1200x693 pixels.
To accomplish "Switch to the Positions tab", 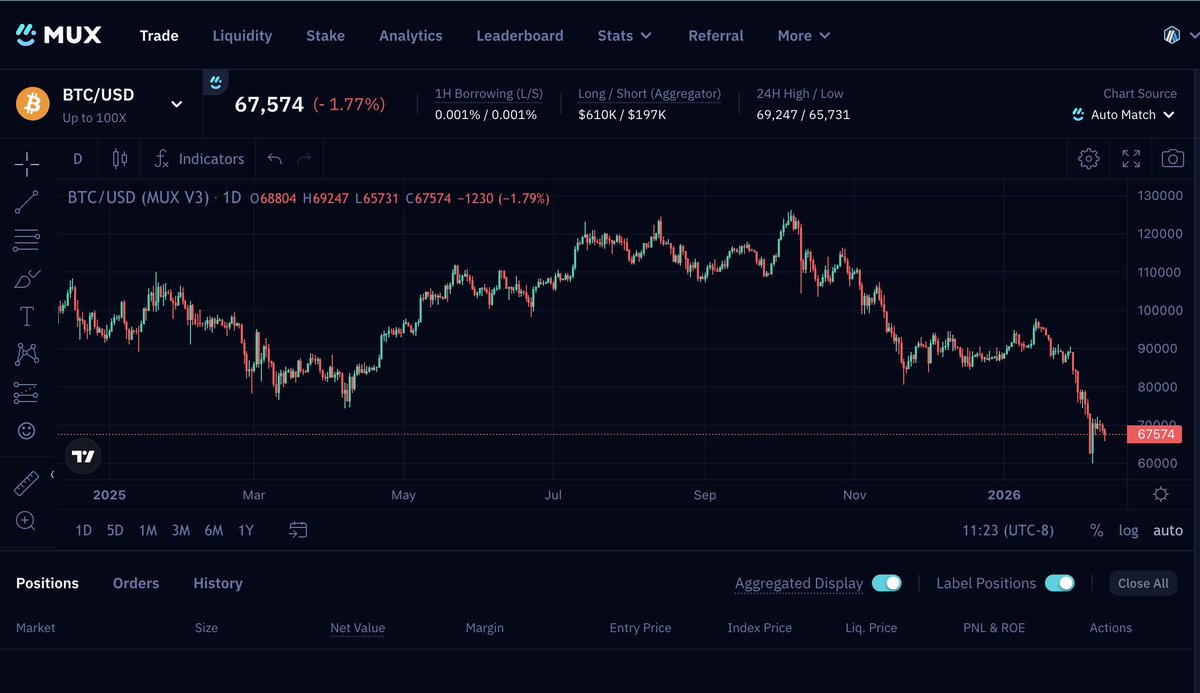I will pyautogui.click(x=47, y=583).
